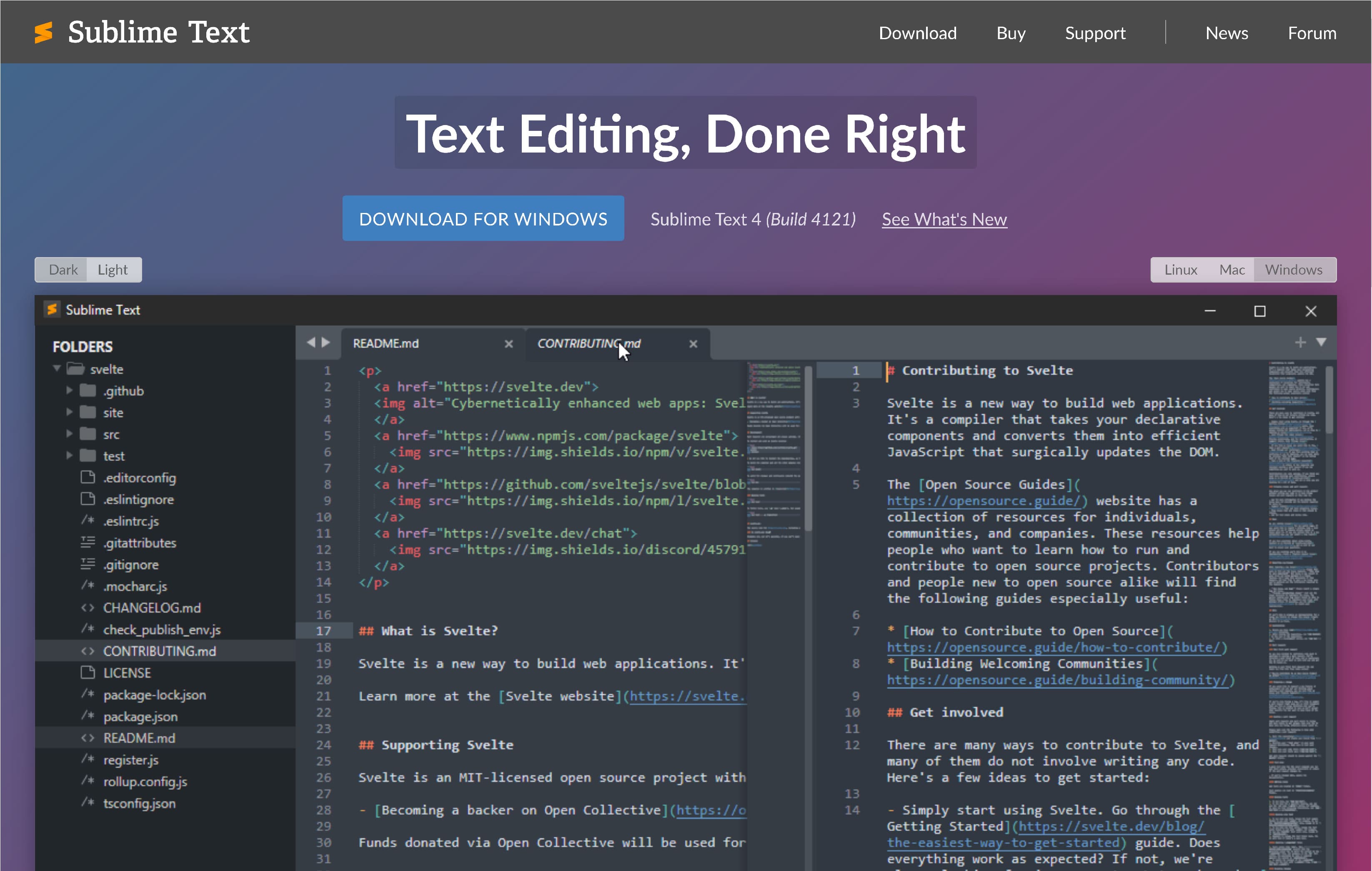Collapse the svelte root folder

tap(56, 368)
